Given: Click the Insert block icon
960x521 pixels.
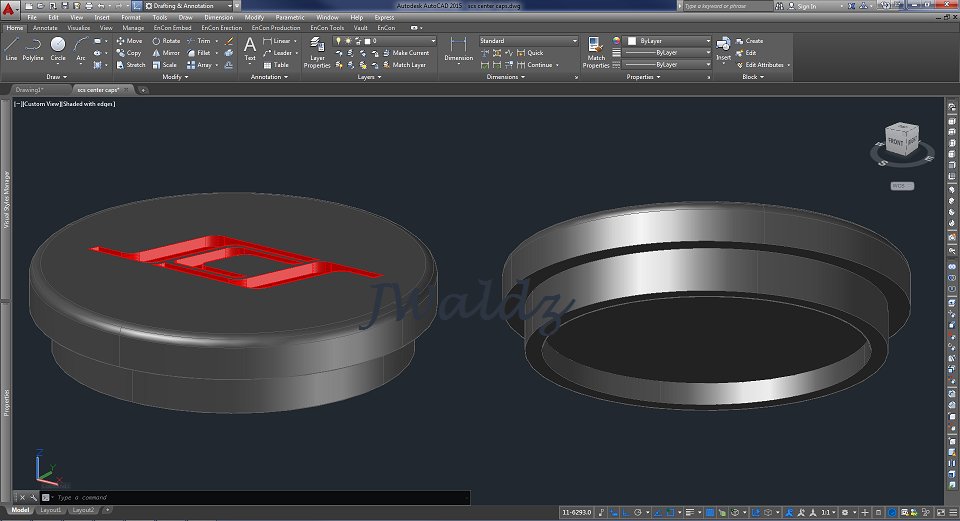Looking at the screenshot, I should click(x=723, y=49).
